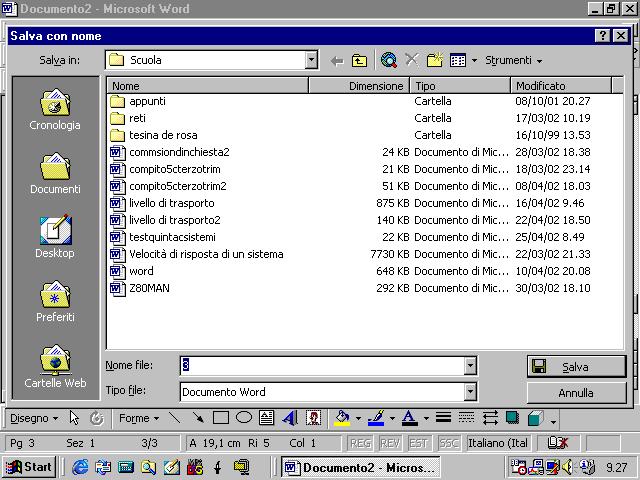Sort files by the Dimensione column header

pos(359,86)
